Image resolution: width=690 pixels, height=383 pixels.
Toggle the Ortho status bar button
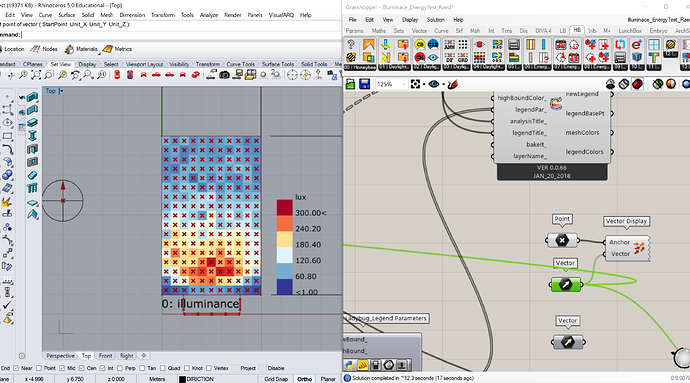pos(305,379)
